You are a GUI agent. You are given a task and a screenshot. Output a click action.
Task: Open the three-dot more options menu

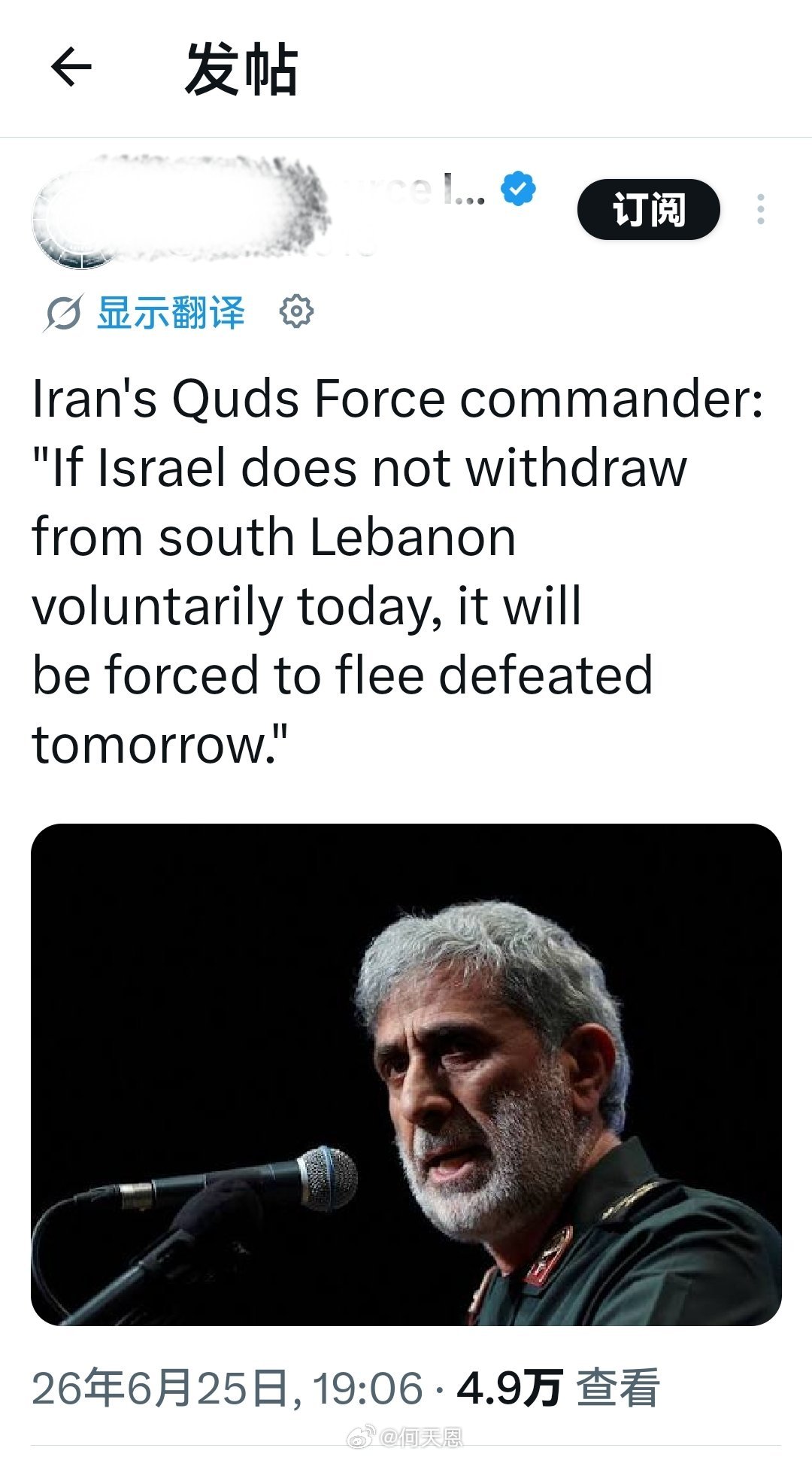pos(761,209)
